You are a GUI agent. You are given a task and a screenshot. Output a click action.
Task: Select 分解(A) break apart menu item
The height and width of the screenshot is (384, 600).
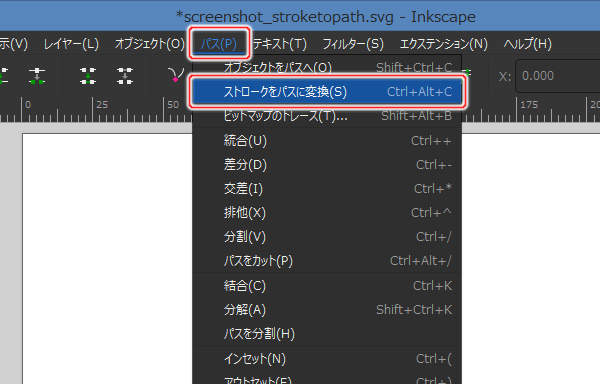(x=327, y=310)
